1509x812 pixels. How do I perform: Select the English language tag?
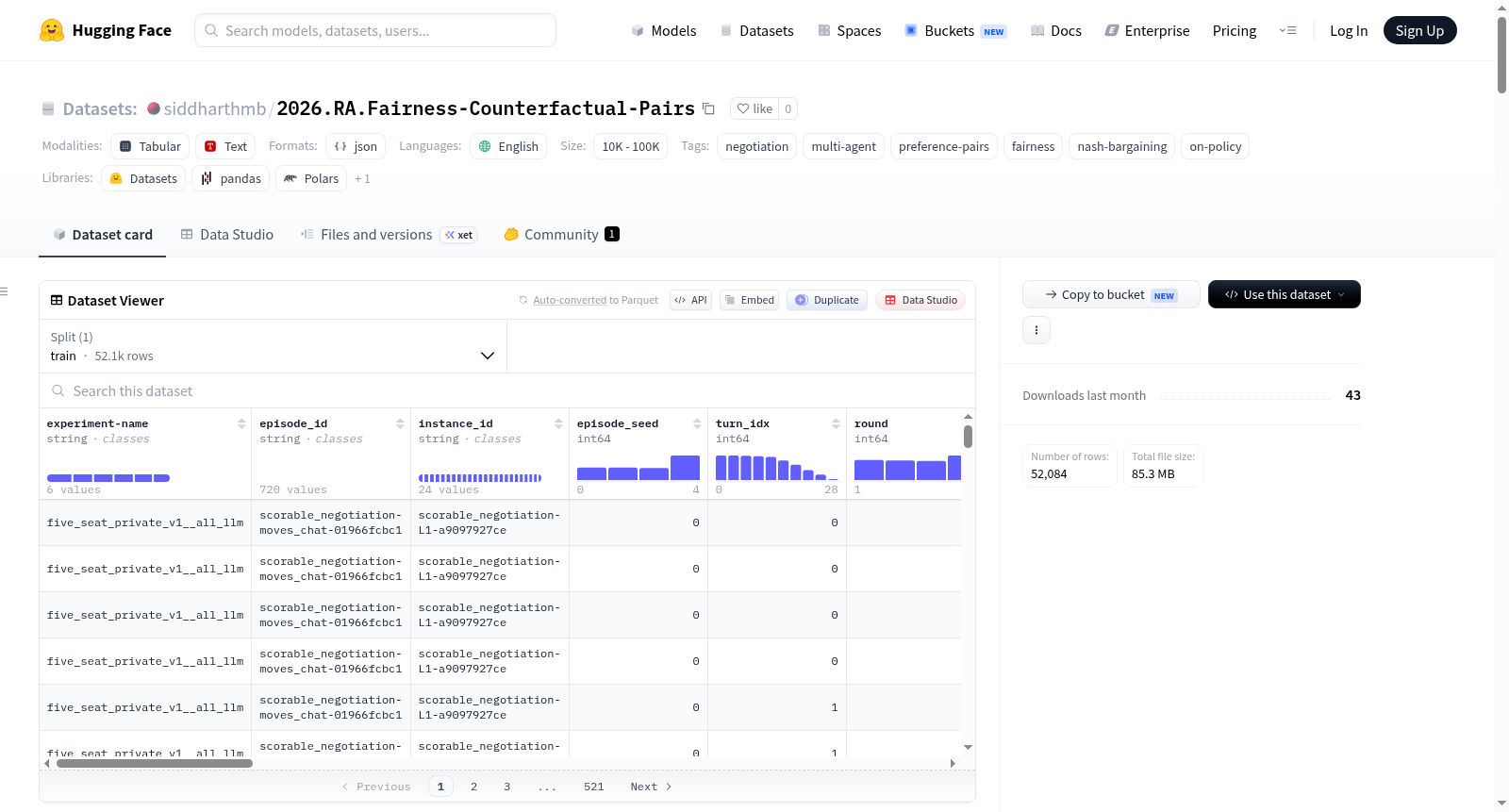coord(508,146)
